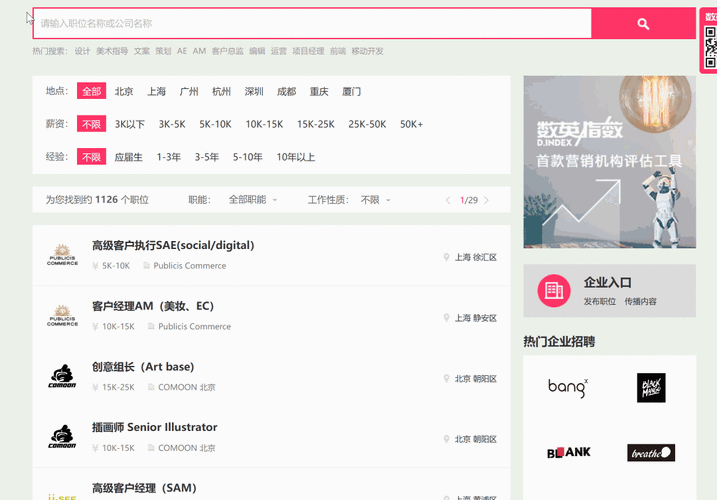Image resolution: width=717 pixels, height=500 pixels.
Task: Focus the job or company search field
Action: [x=312, y=23]
